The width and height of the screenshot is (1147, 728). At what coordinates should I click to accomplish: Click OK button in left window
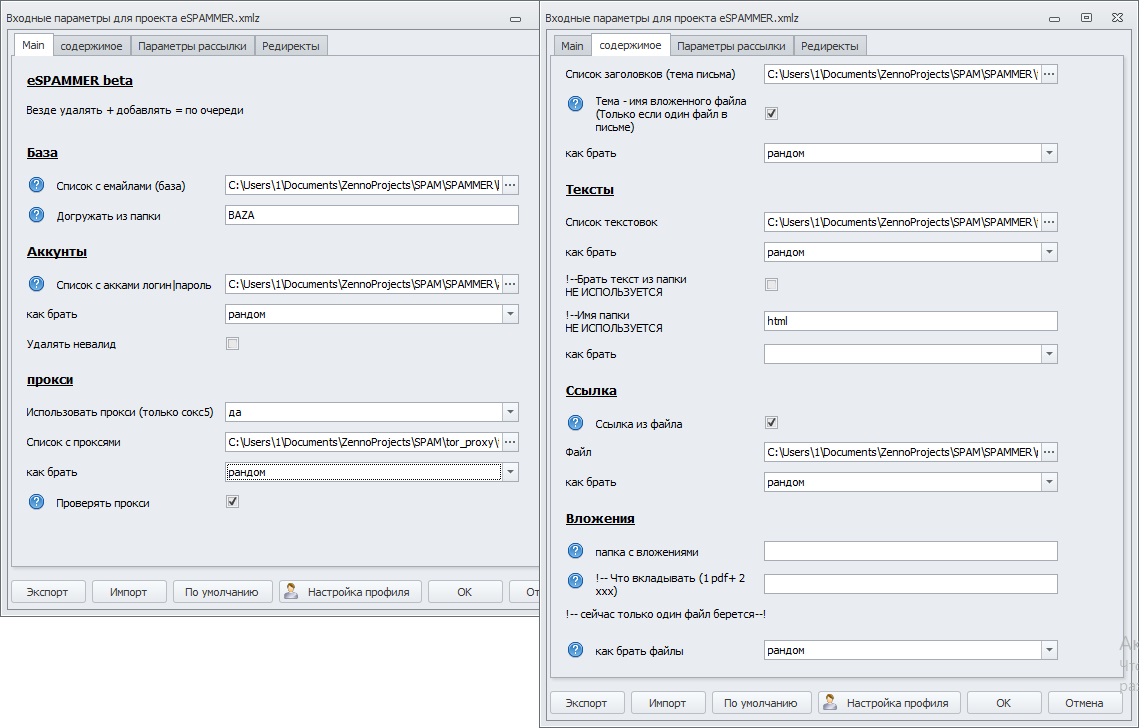(465, 592)
